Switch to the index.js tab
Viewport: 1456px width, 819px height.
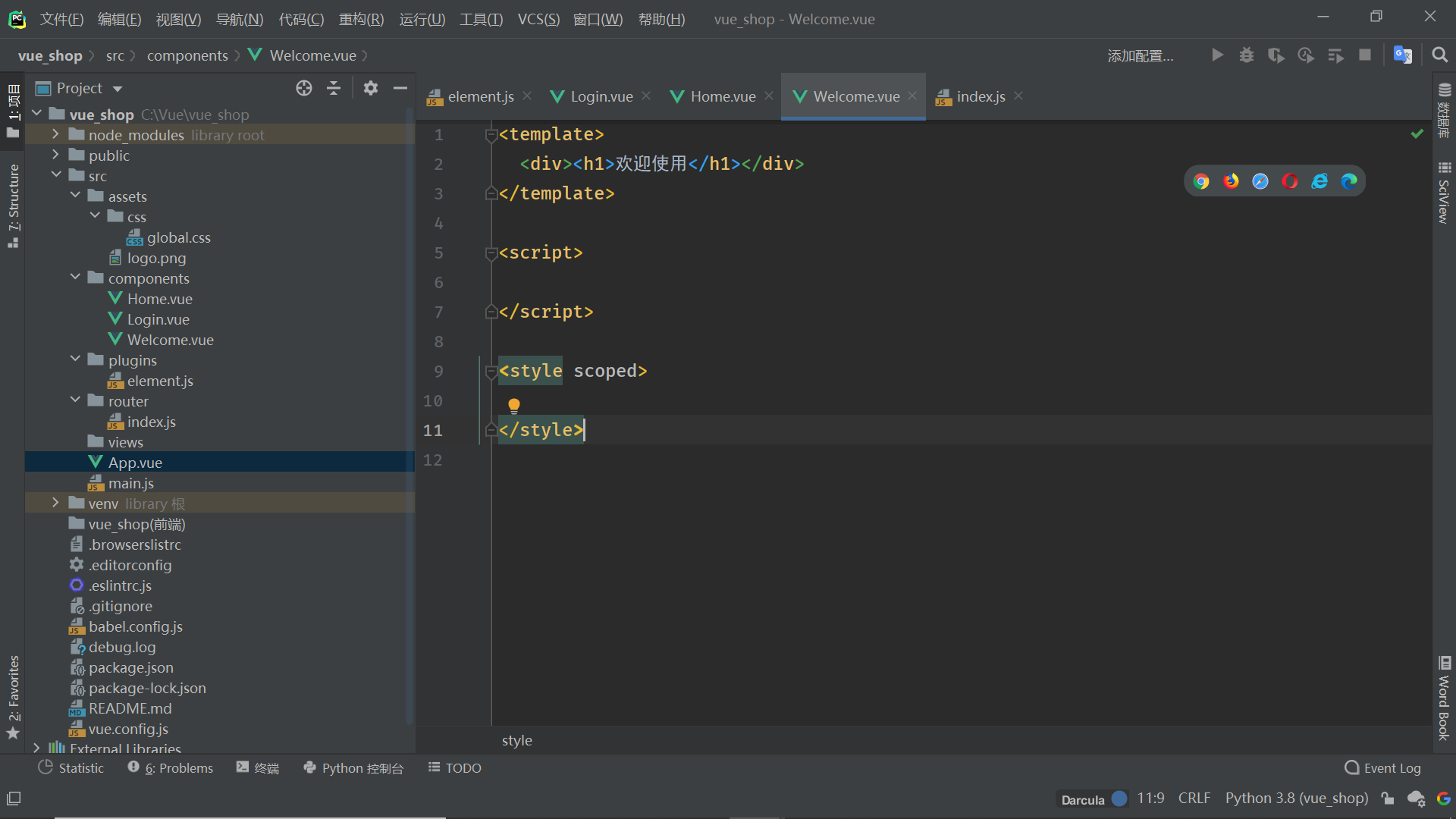pyautogui.click(x=981, y=96)
